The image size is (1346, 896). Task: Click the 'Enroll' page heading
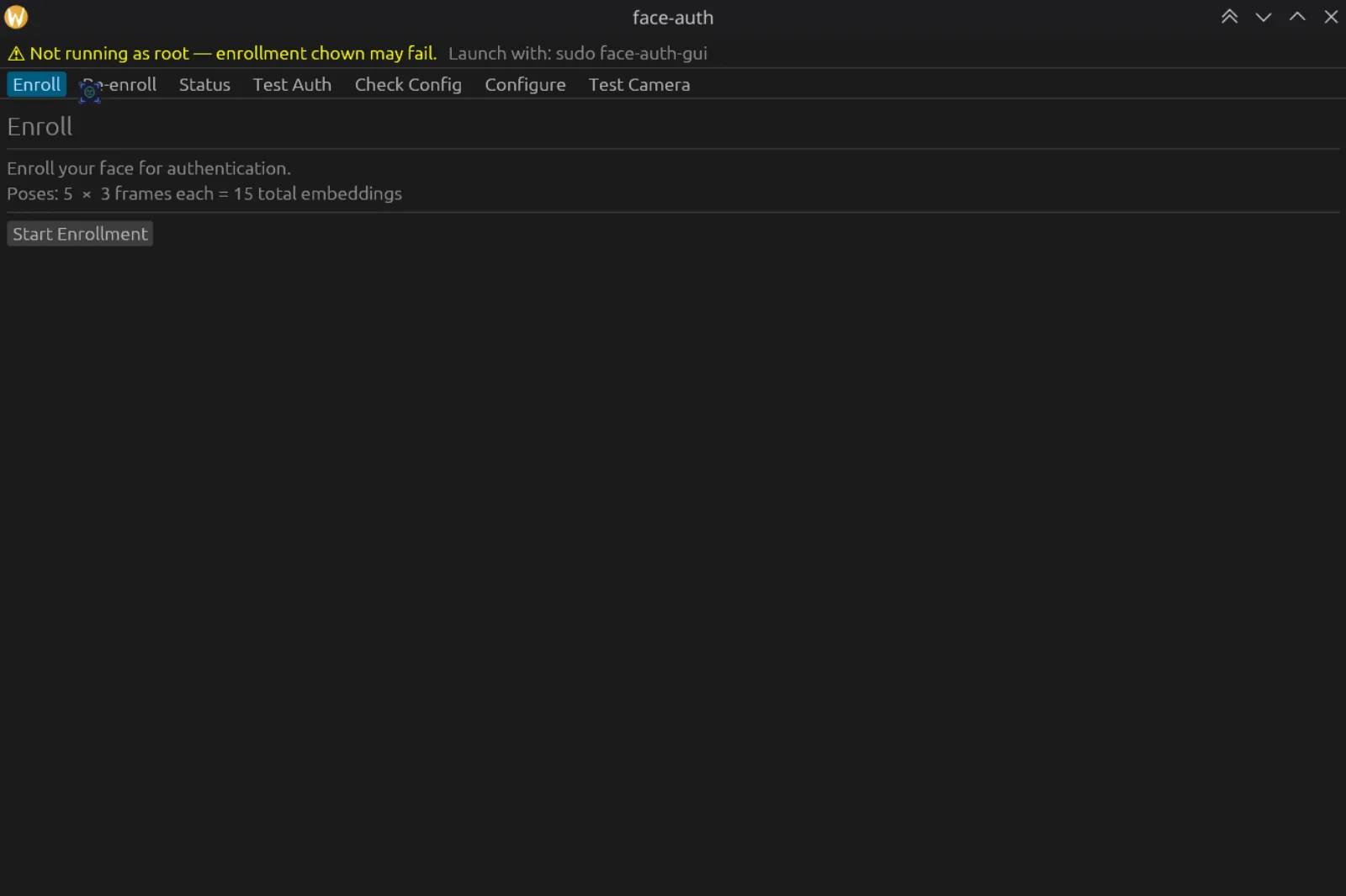(40, 127)
